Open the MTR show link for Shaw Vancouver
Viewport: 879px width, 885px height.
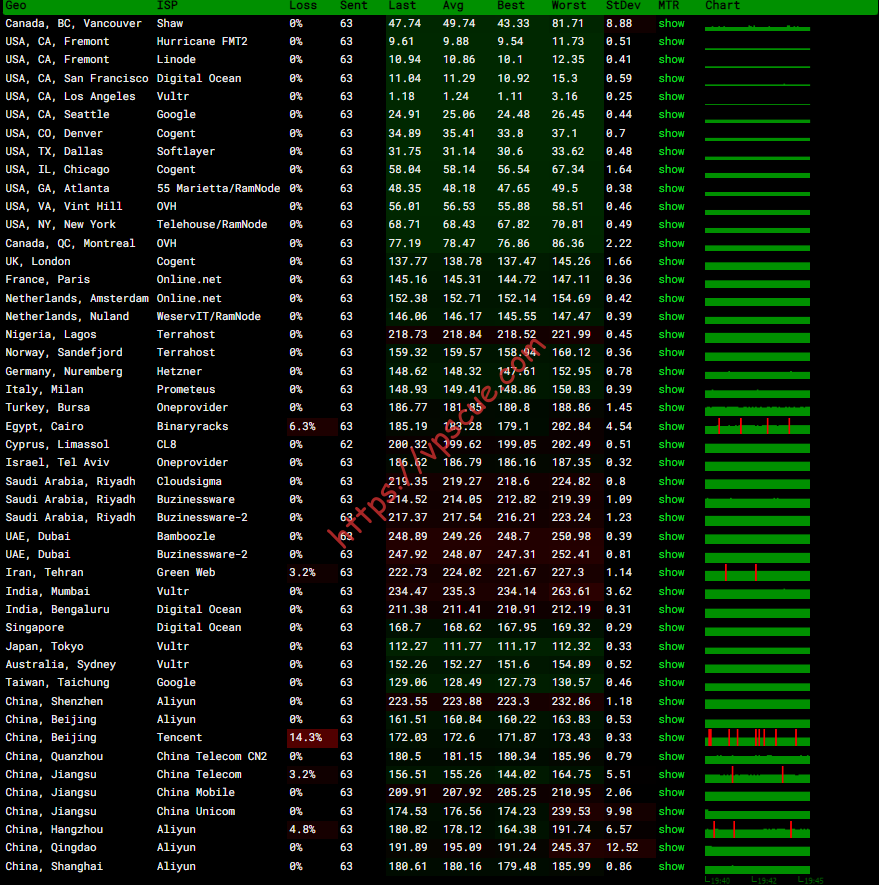pos(671,24)
